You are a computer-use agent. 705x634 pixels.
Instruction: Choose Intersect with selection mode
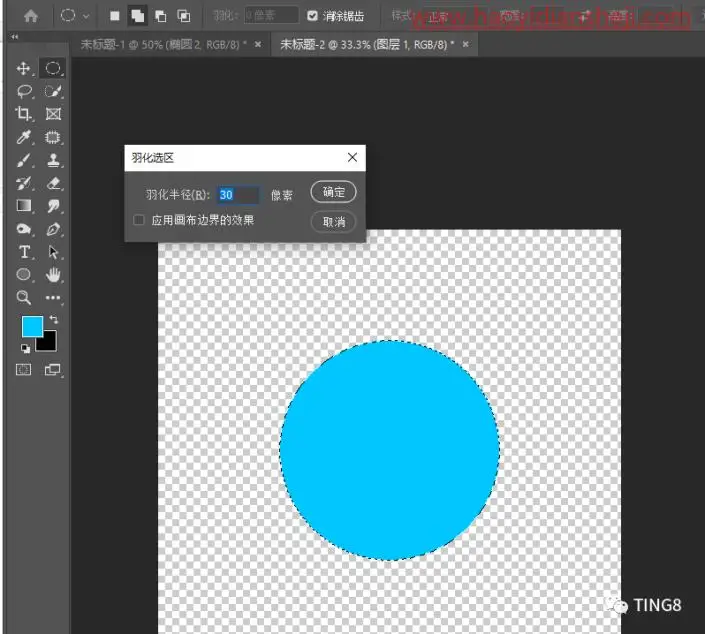tap(183, 16)
